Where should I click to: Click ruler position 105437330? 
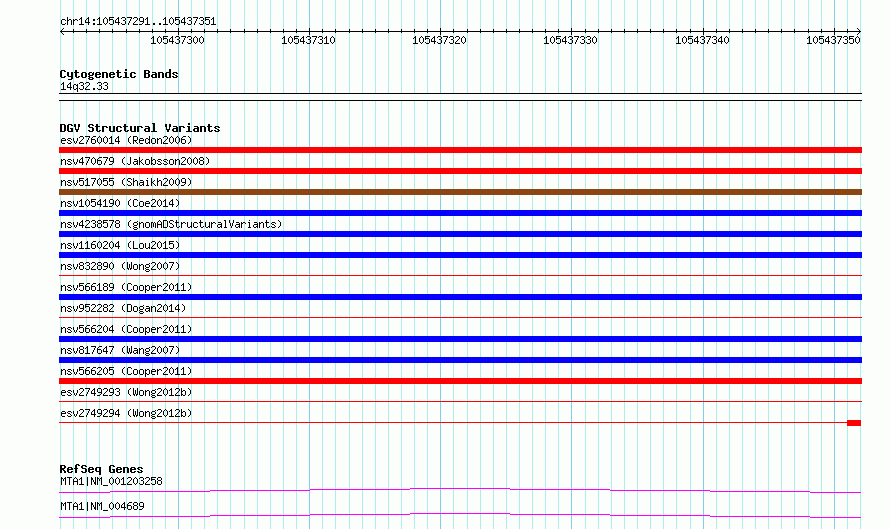570,40
